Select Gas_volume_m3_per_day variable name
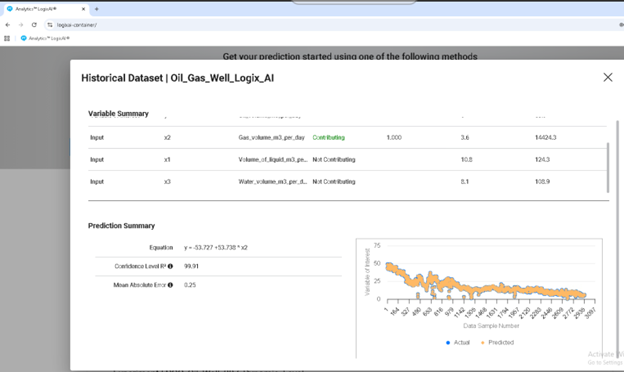624x372 pixels. 271,138
